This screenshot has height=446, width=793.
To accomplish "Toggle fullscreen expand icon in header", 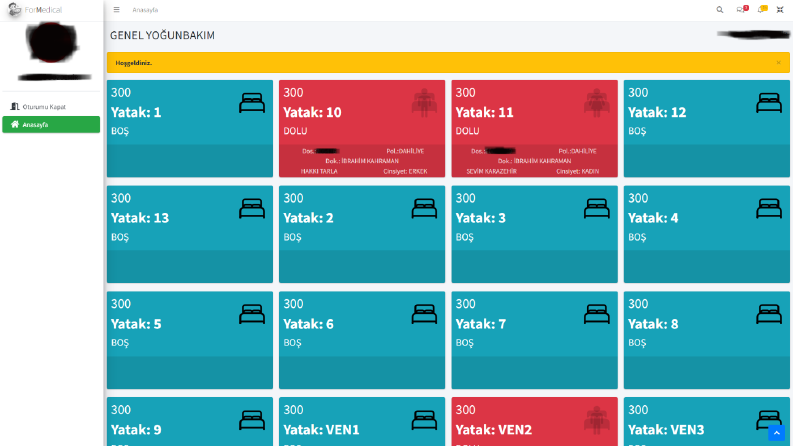I will tap(780, 10).
